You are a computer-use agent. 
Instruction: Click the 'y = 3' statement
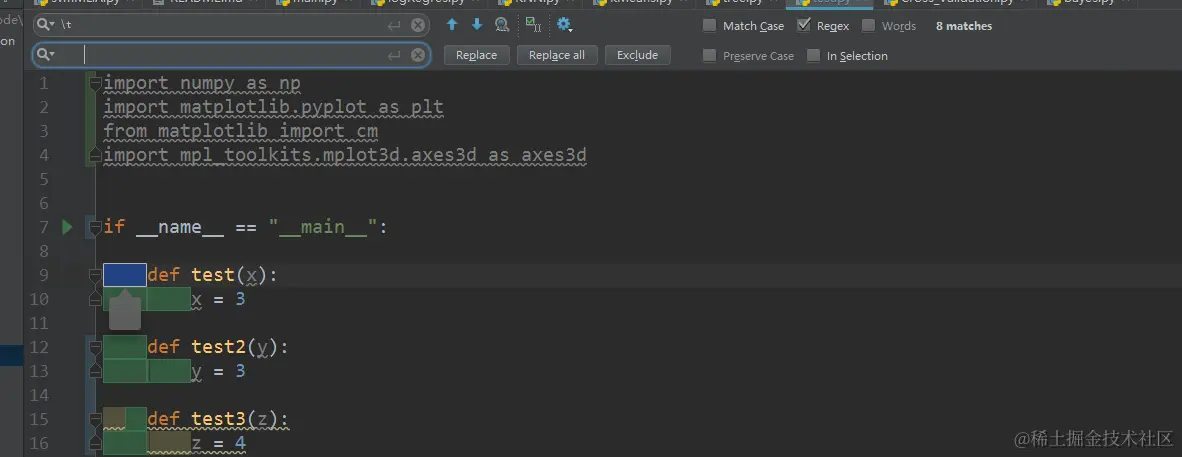pos(219,371)
